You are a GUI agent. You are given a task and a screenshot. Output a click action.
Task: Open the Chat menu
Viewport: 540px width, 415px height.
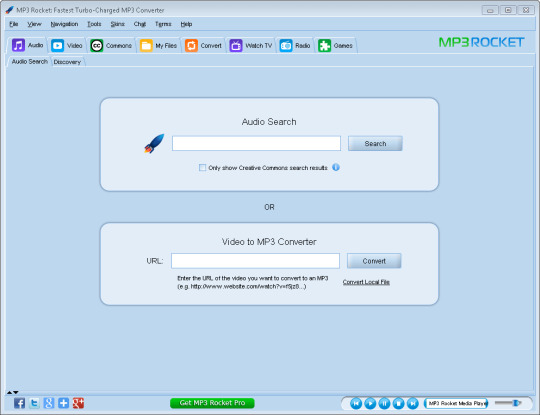coord(140,24)
